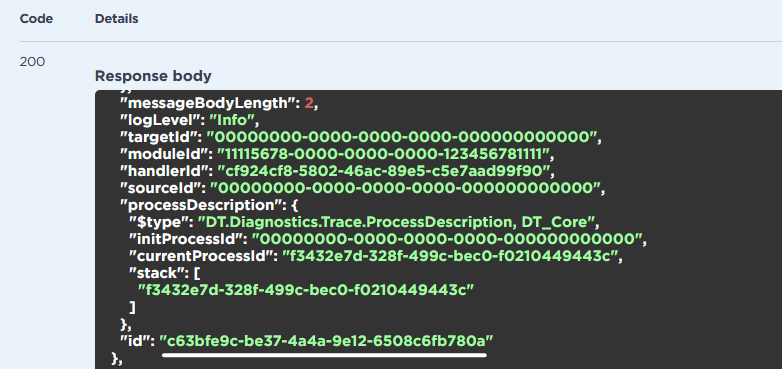The image size is (782, 369).
Task: Click the $type ProcessDescription value
Action: 397,222
